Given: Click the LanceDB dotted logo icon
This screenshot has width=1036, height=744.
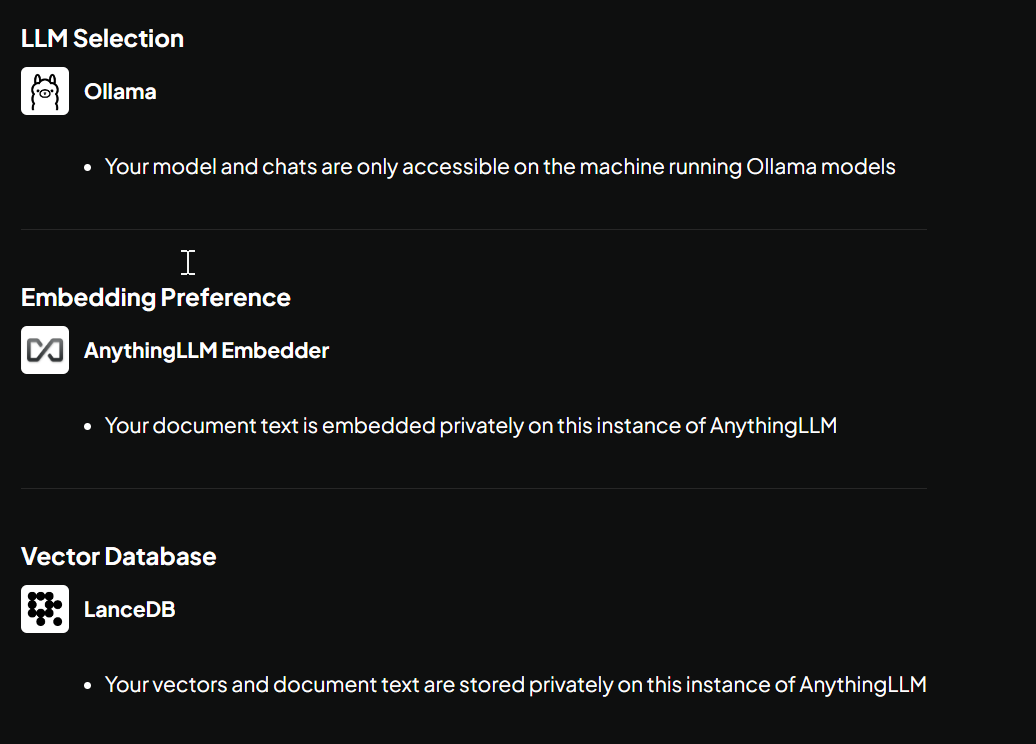Looking at the screenshot, I should point(45,609).
